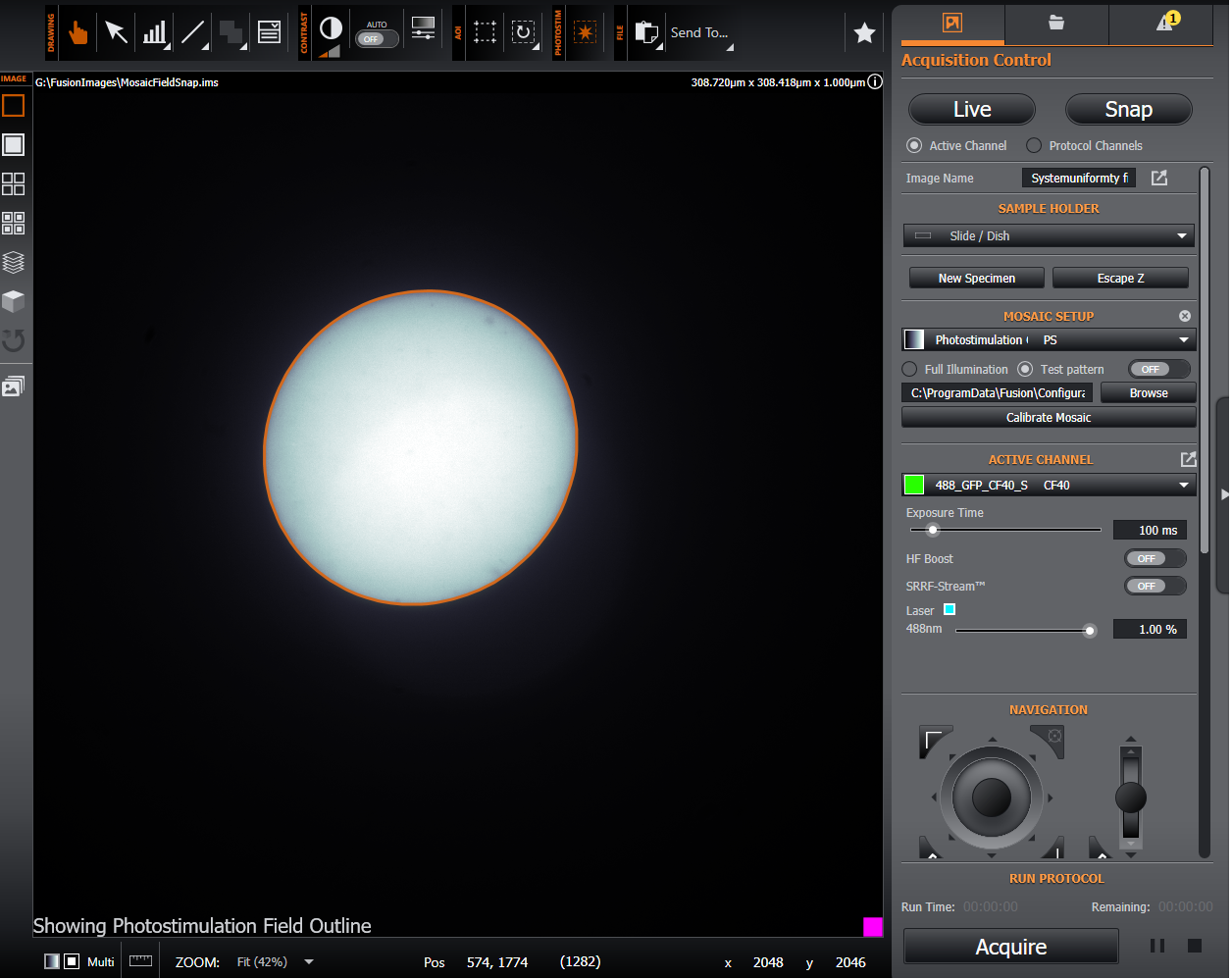This screenshot has height=979, width=1232.
Task: Switch to the folder tab
Action: [1056, 23]
